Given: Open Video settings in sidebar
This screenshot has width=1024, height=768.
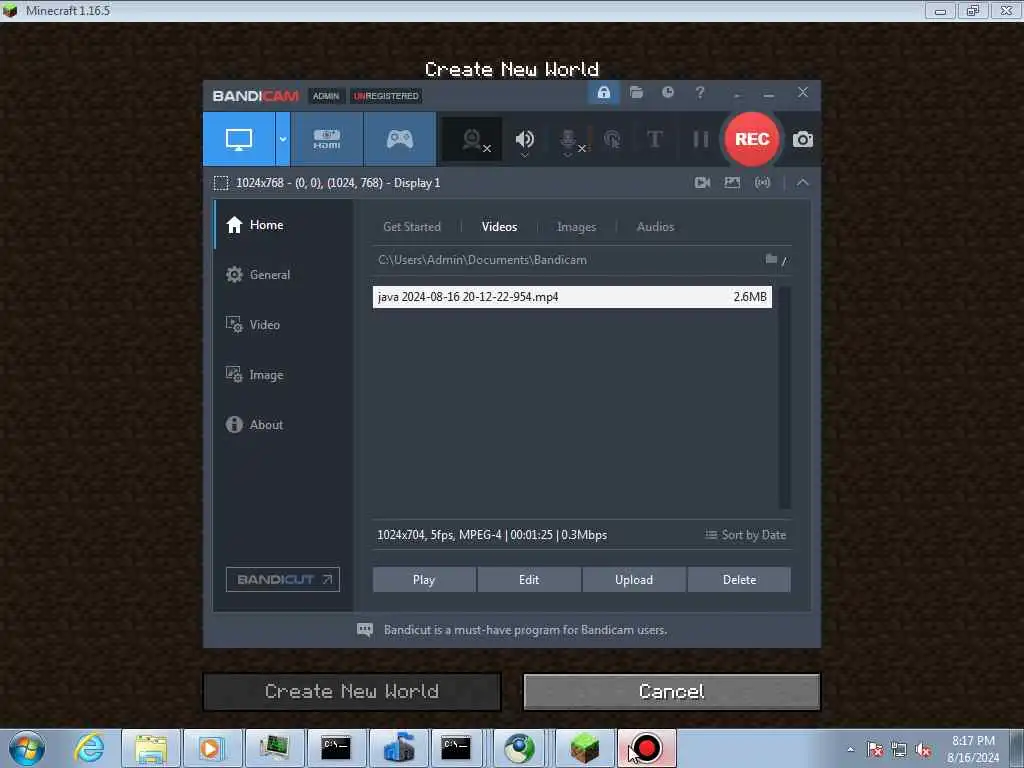Looking at the screenshot, I should (x=283, y=325).
